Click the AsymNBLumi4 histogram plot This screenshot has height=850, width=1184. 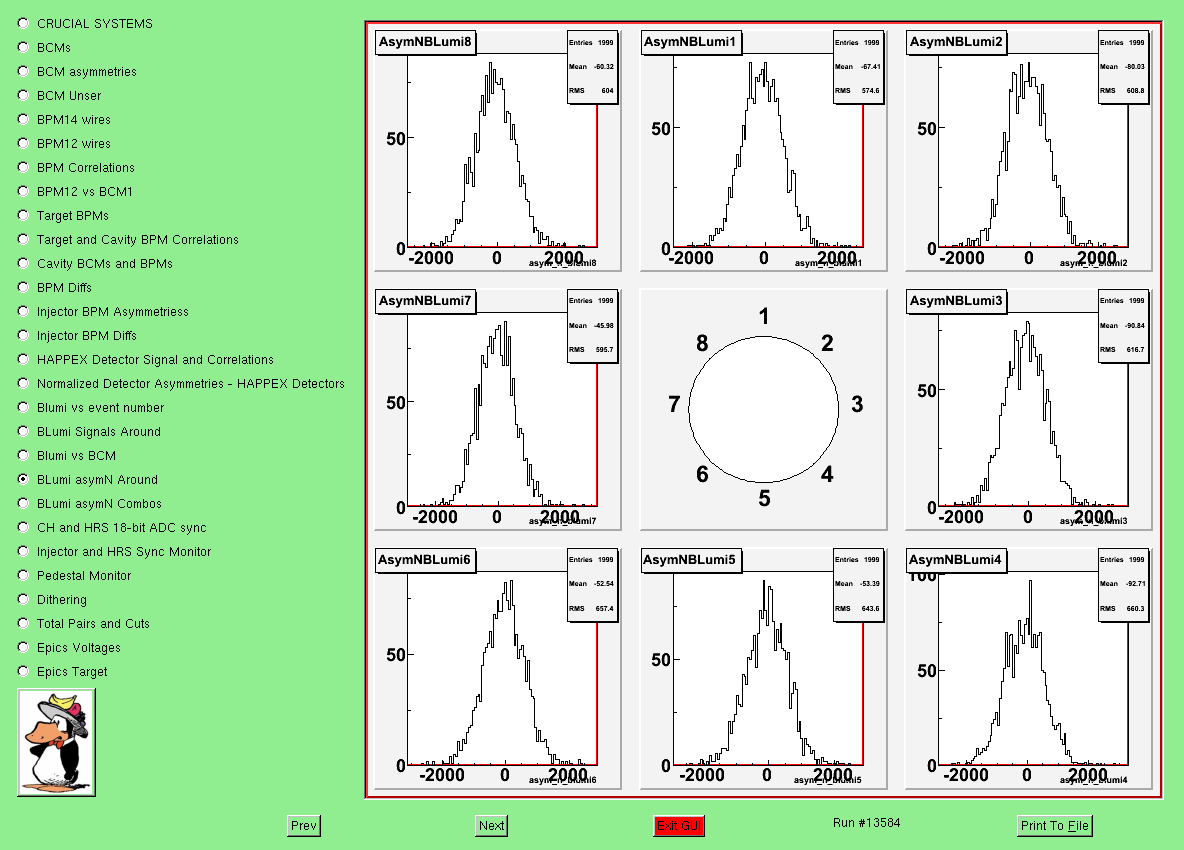1028,668
